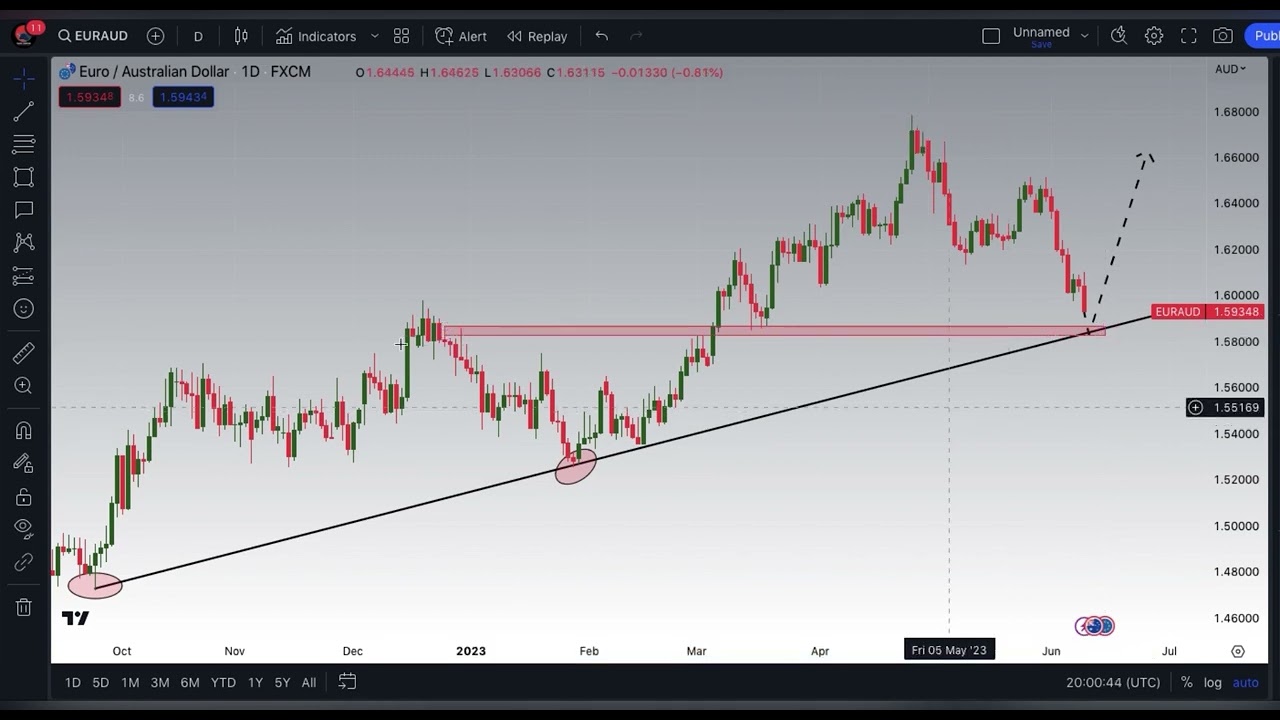Click the Euro / Australian Dollar chart title
This screenshot has width=1280, height=720.
tap(154, 72)
